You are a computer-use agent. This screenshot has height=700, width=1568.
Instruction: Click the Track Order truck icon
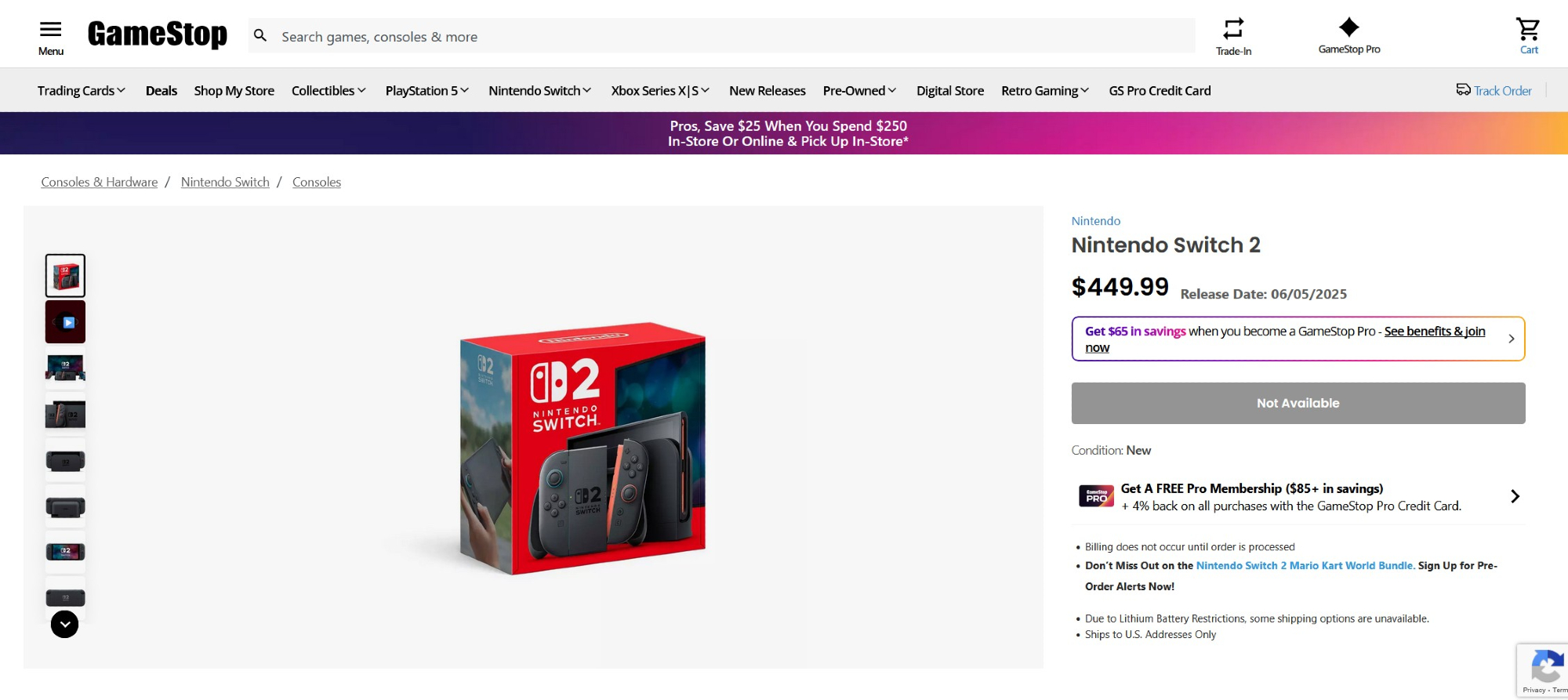click(1463, 89)
